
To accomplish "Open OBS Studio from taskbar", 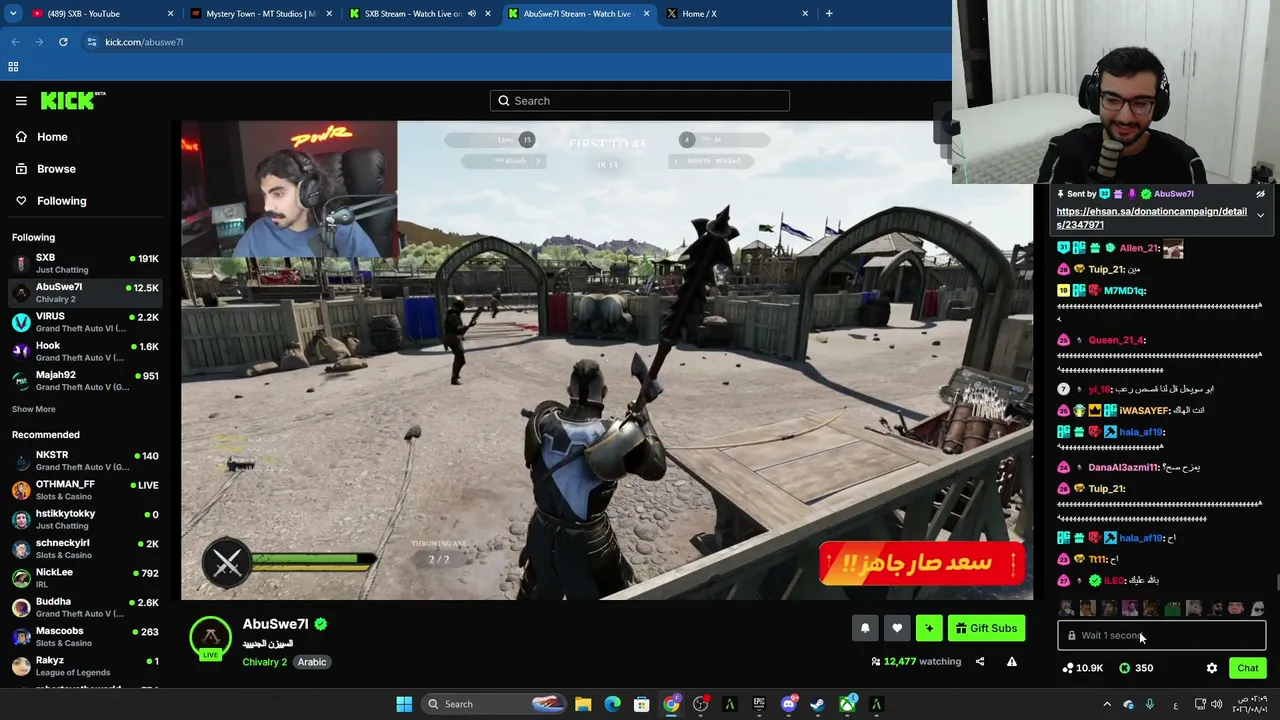I will pos(700,704).
